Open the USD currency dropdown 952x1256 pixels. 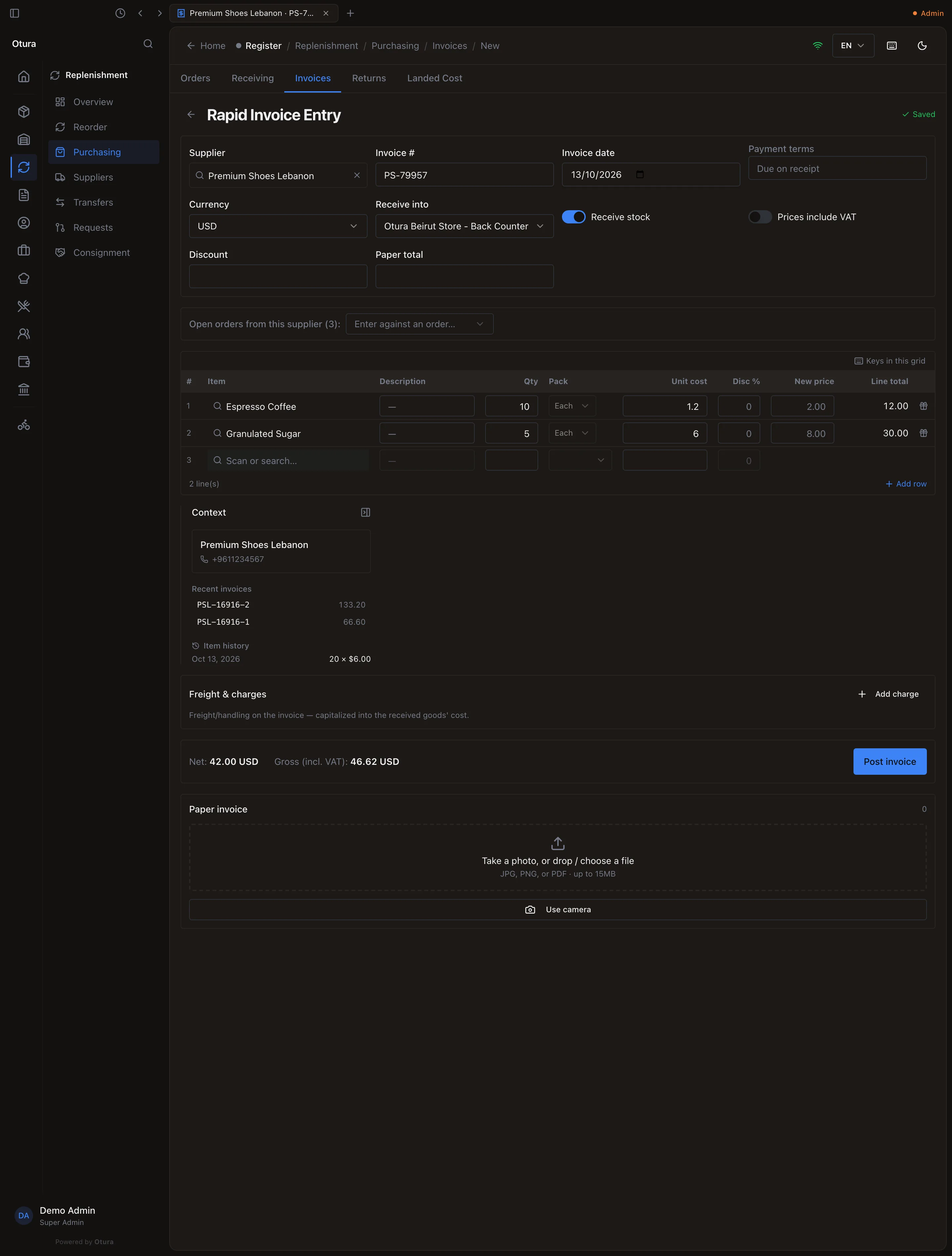pos(278,226)
